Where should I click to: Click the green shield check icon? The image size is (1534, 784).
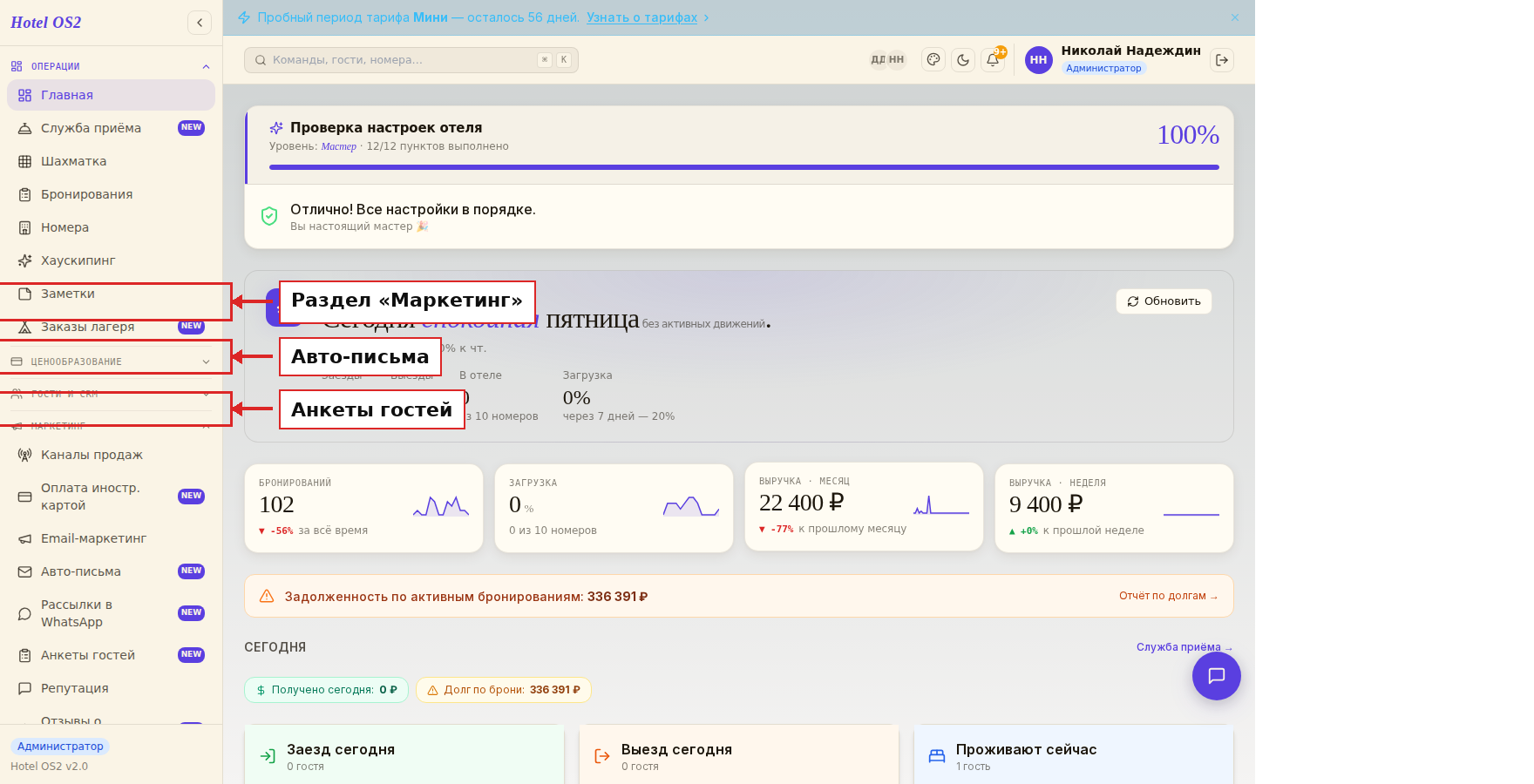(269, 216)
